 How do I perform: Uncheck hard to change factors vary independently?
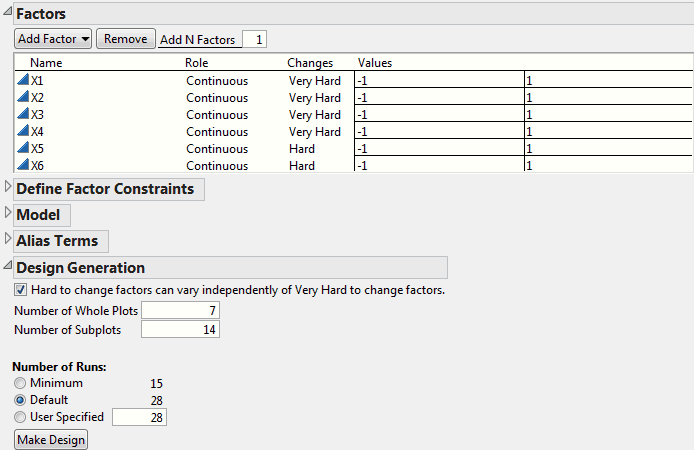tap(21, 290)
